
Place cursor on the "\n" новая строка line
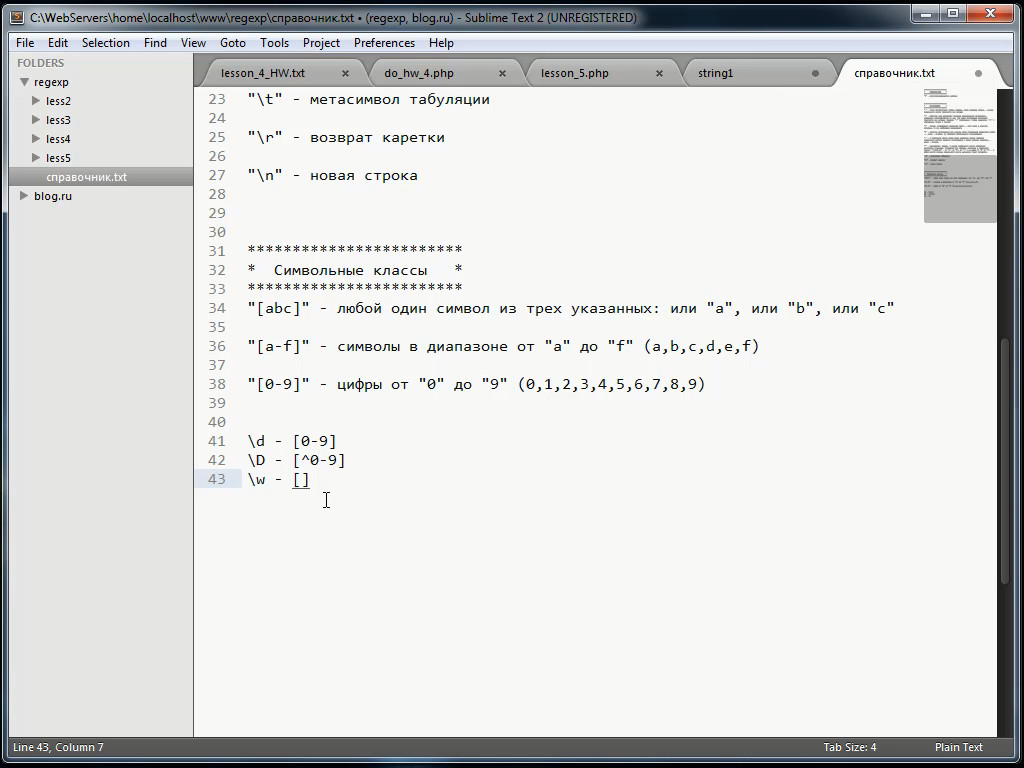click(332, 176)
